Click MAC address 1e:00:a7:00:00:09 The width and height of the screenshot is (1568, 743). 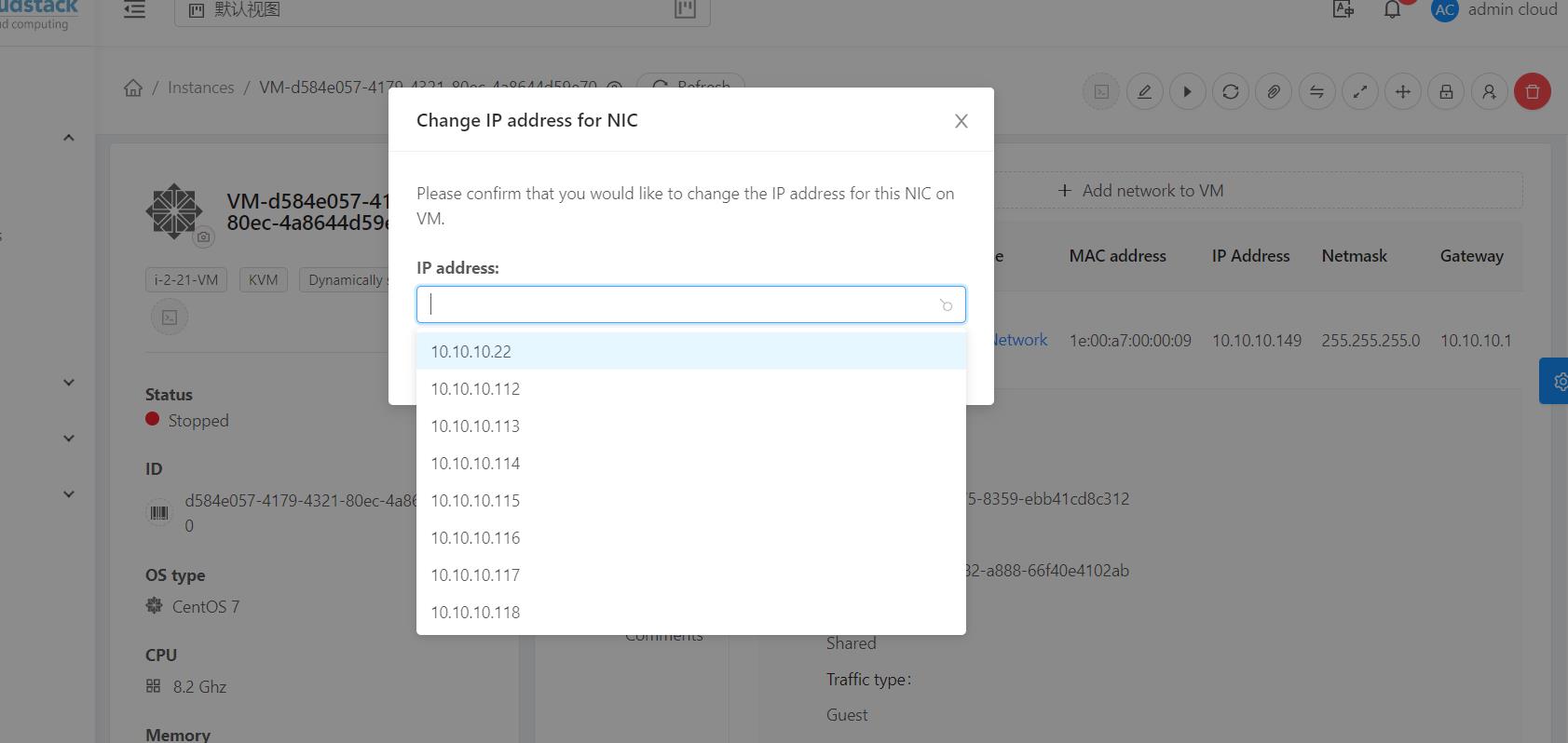tap(1130, 341)
